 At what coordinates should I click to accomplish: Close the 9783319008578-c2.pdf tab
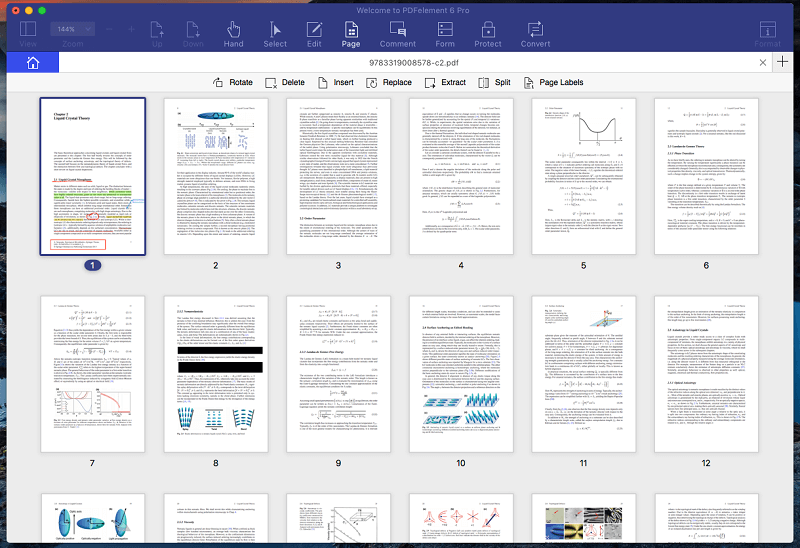coord(763,63)
